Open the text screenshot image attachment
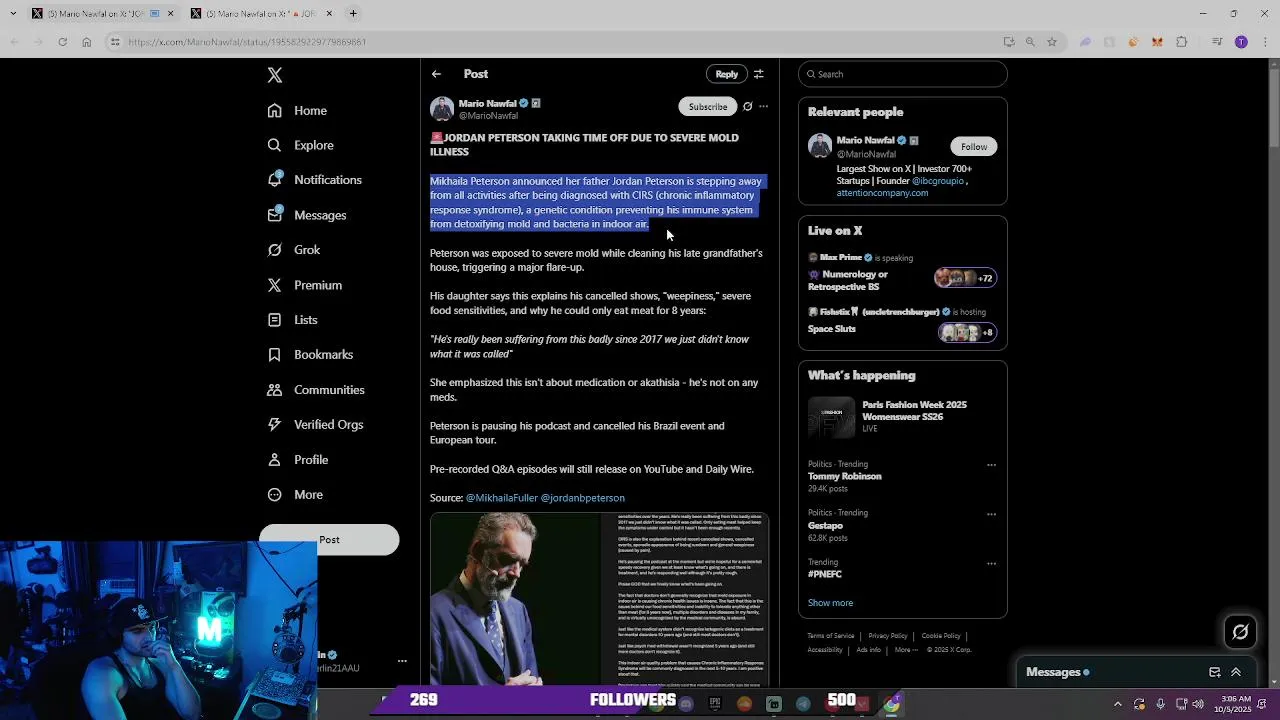The width and height of the screenshot is (1280, 720). tap(684, 600)
